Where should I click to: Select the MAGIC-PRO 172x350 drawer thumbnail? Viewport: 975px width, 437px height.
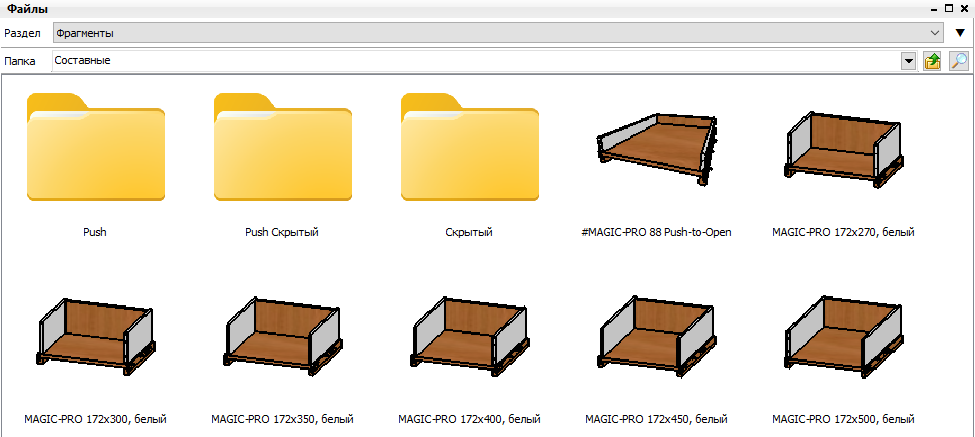click(x=283, y=336)
